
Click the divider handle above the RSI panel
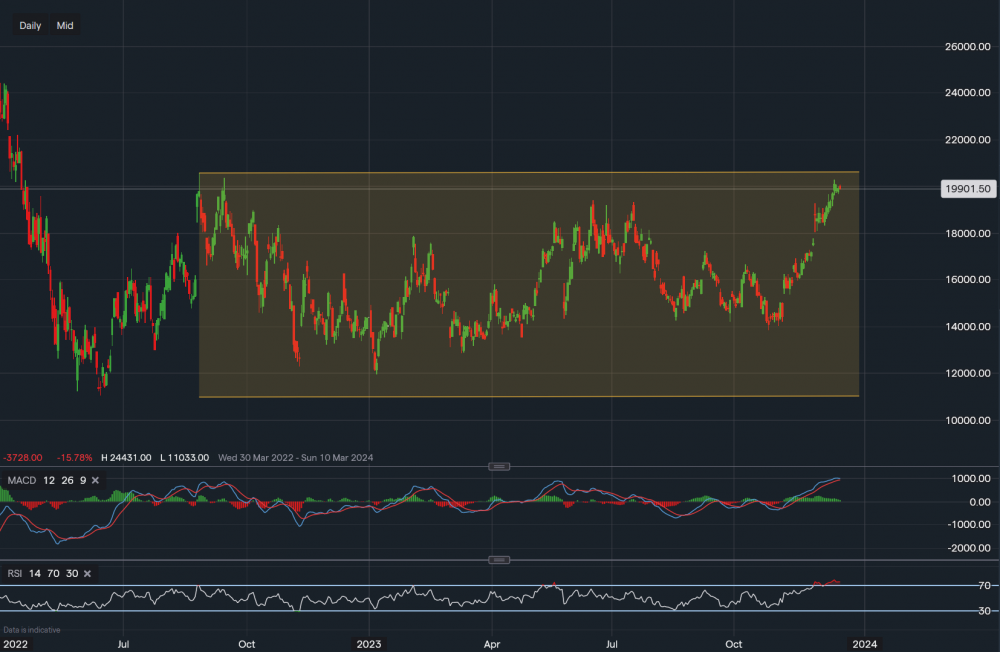click(x=500, y=559)
